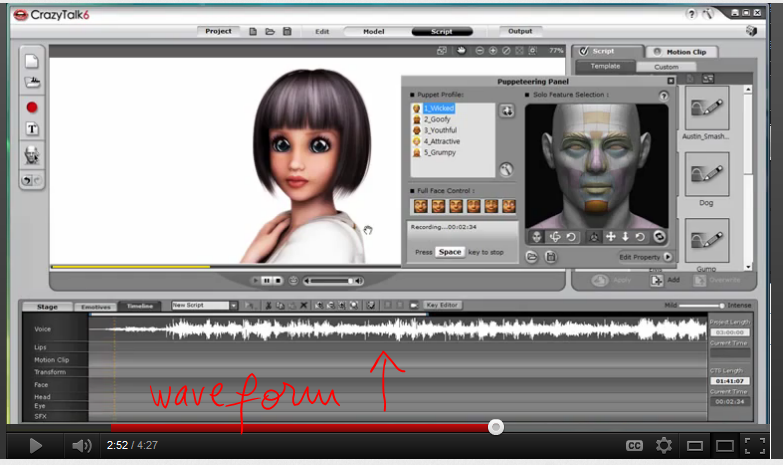Viewport: 783px width, 465px height.
Task: Open the Custom tab in script panel
Action: pyautogui.click(x=666, y=67)
